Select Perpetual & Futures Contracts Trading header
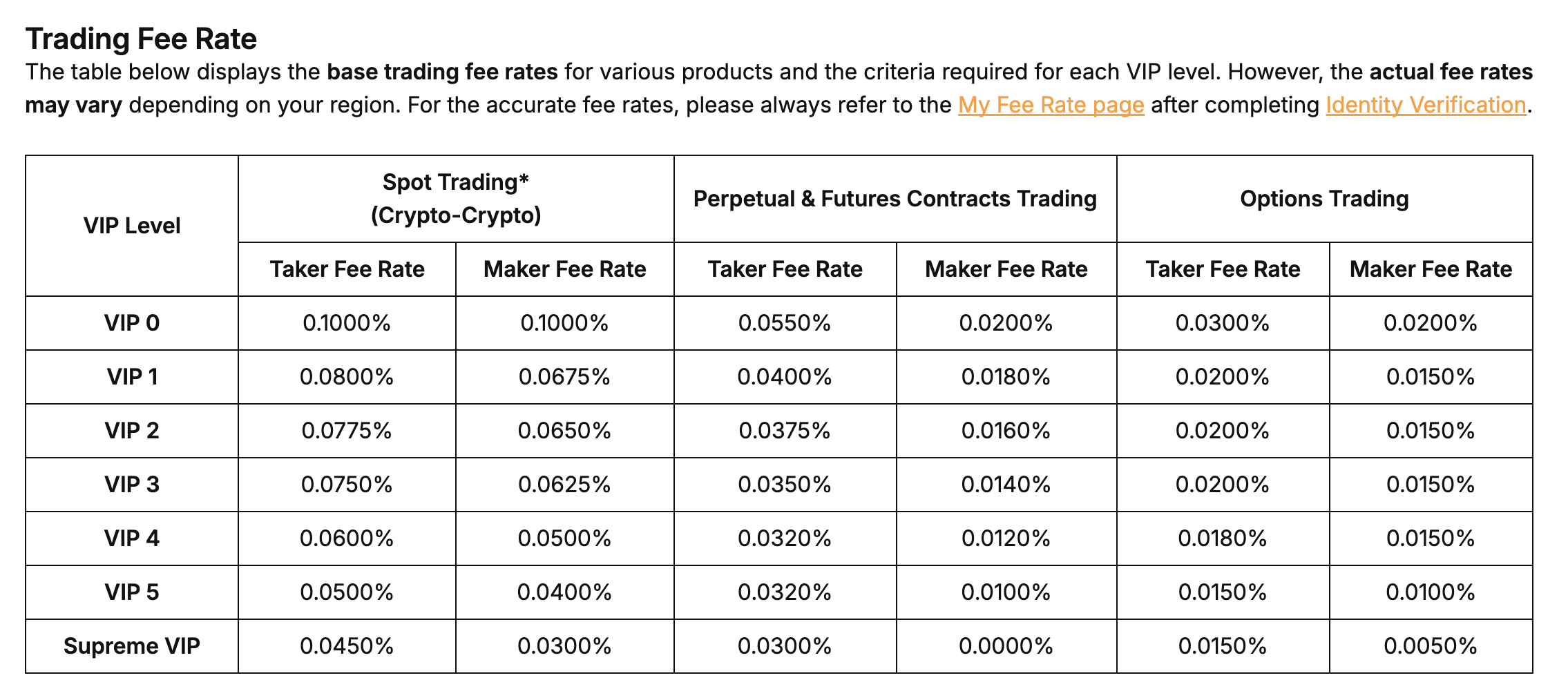 [x=895, y=199]
